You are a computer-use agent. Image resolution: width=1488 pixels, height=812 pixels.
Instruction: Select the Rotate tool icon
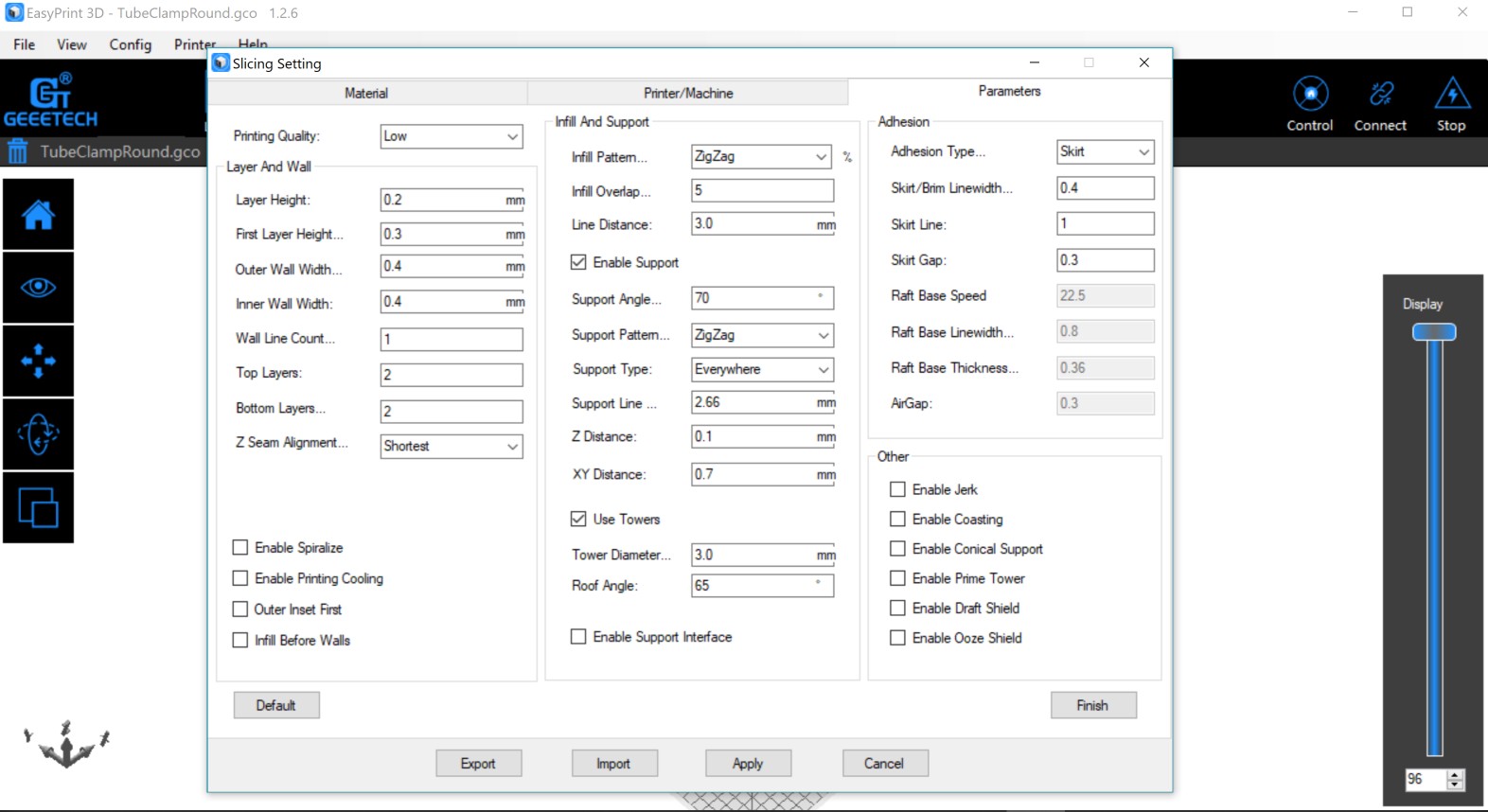pos(38,434)
